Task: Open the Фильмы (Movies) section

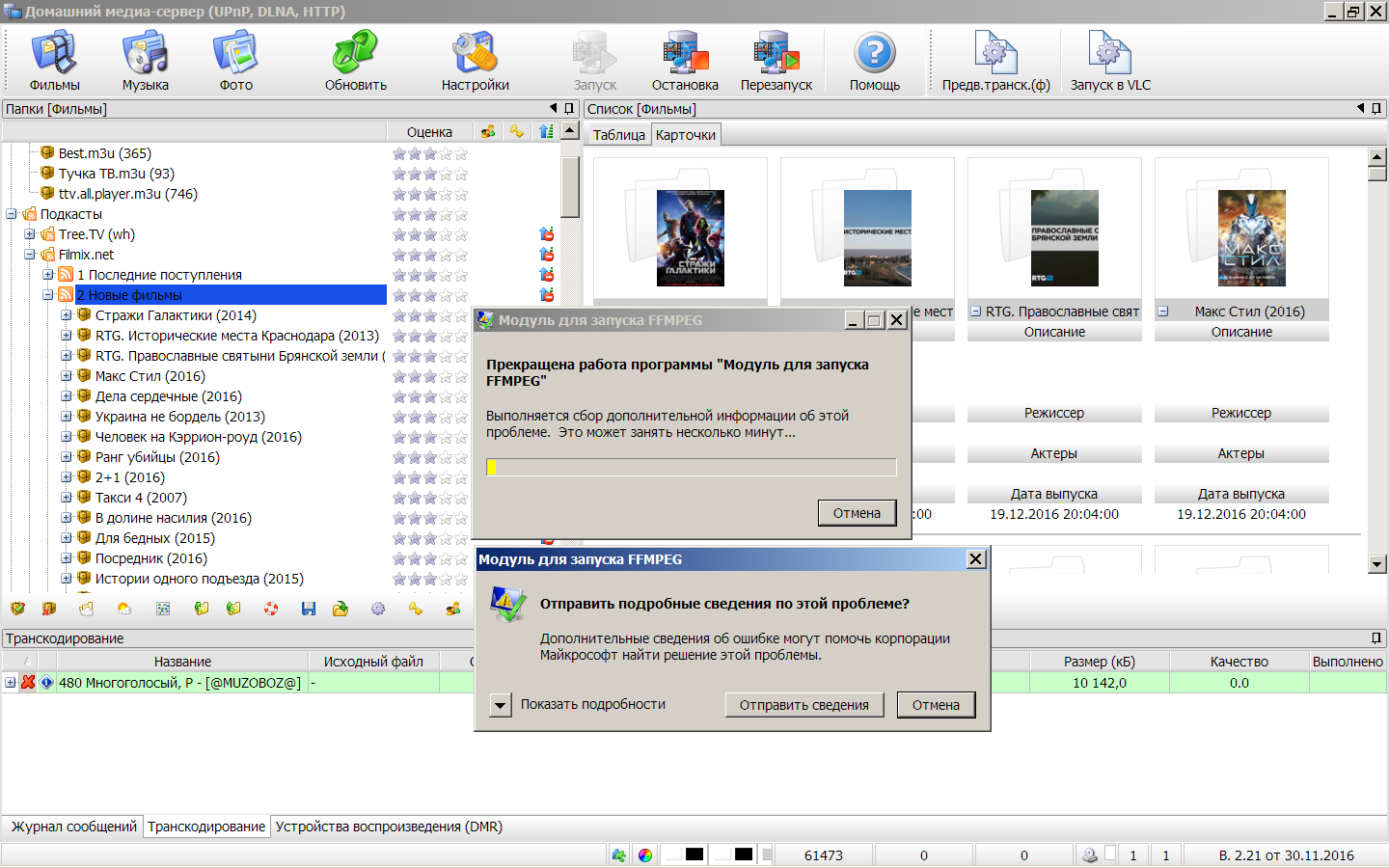Action: coord(55,61)
